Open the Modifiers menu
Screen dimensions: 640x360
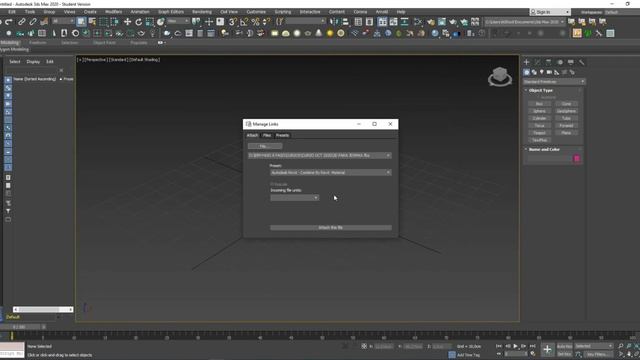pyautogui.click(x=113, y=12)
